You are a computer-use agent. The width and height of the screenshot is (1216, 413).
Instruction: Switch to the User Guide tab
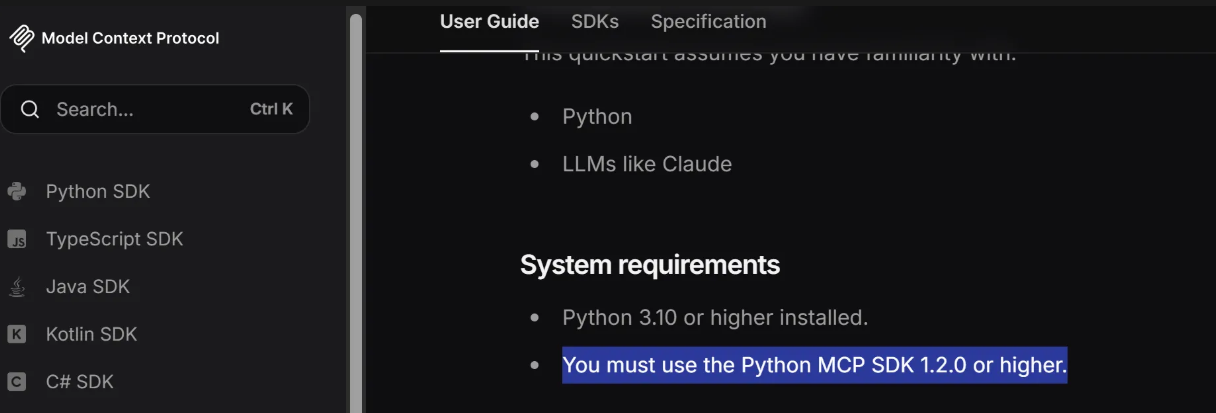489,22
